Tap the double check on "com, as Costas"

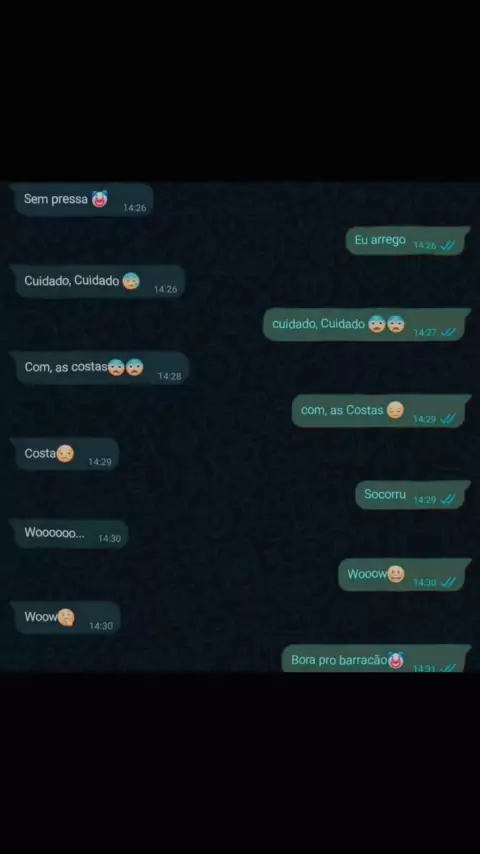pos(447,419)
